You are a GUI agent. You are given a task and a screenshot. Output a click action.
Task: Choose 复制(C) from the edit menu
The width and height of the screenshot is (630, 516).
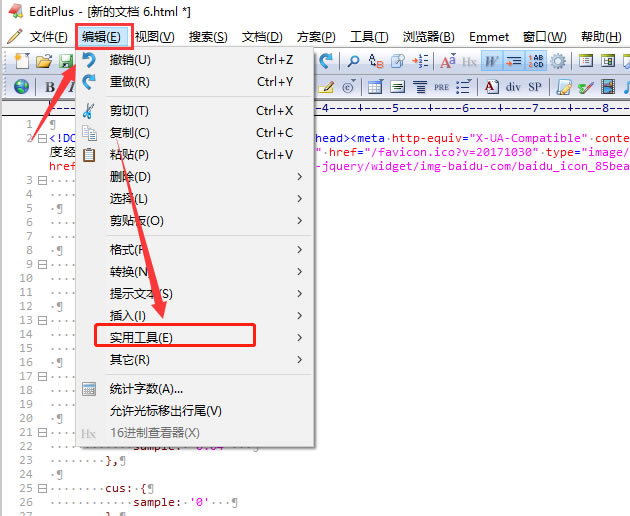pyautogui.click(x=195, y=133)
